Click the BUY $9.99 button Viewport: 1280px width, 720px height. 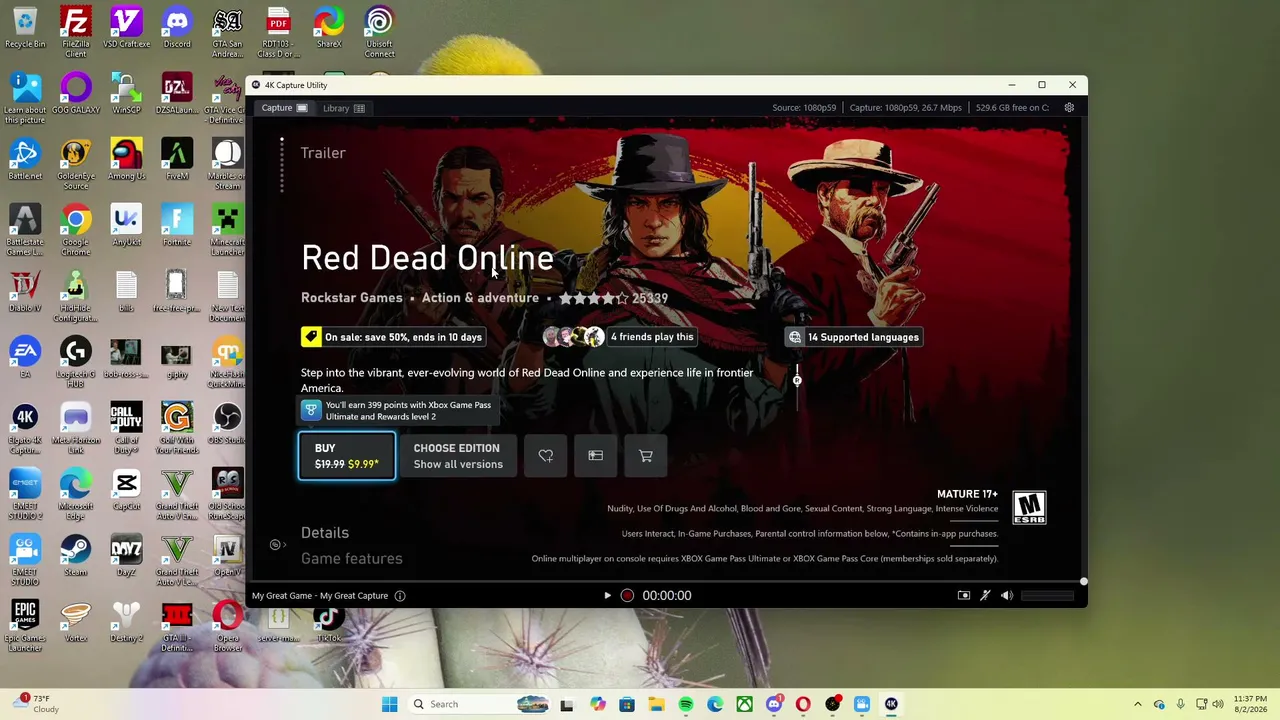point(347,456)
